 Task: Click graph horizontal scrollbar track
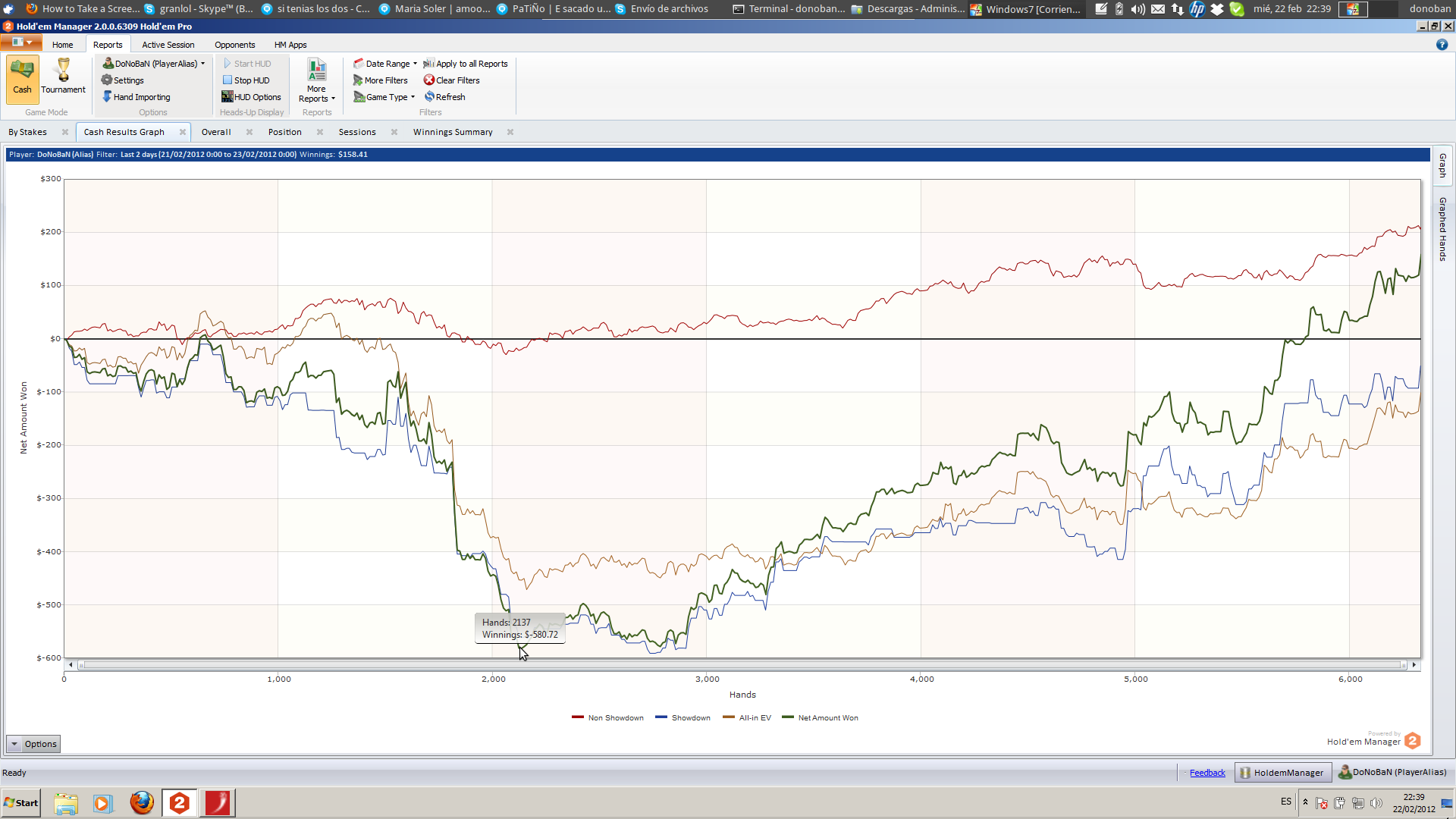pyautogui.click(x=742, y=665)
